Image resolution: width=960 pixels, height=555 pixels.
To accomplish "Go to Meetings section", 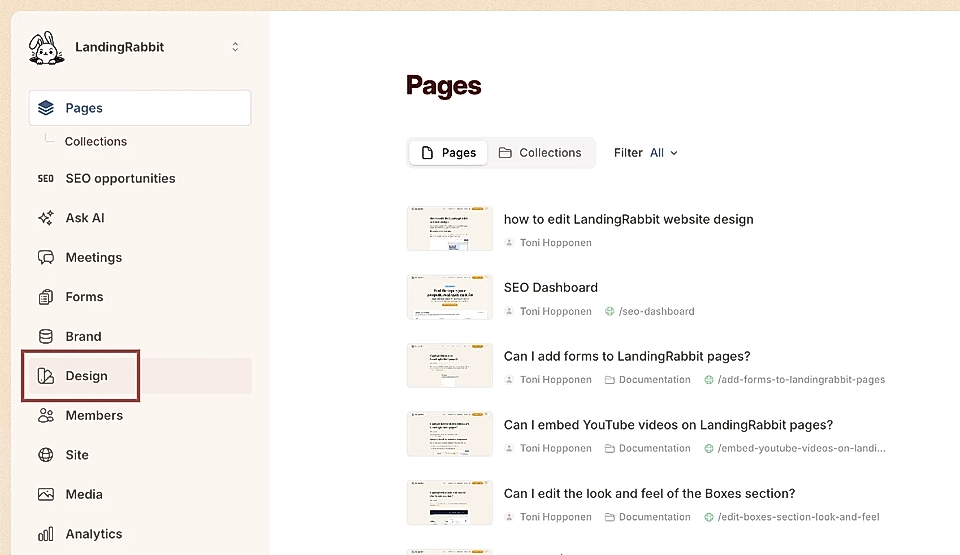I will (x=94, y=257).
